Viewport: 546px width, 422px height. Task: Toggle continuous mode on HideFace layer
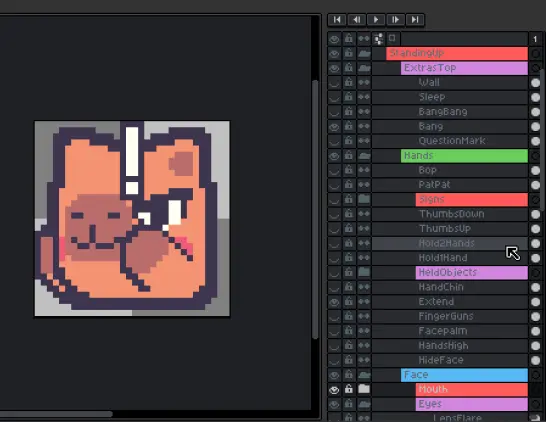[x=364, y=360]
